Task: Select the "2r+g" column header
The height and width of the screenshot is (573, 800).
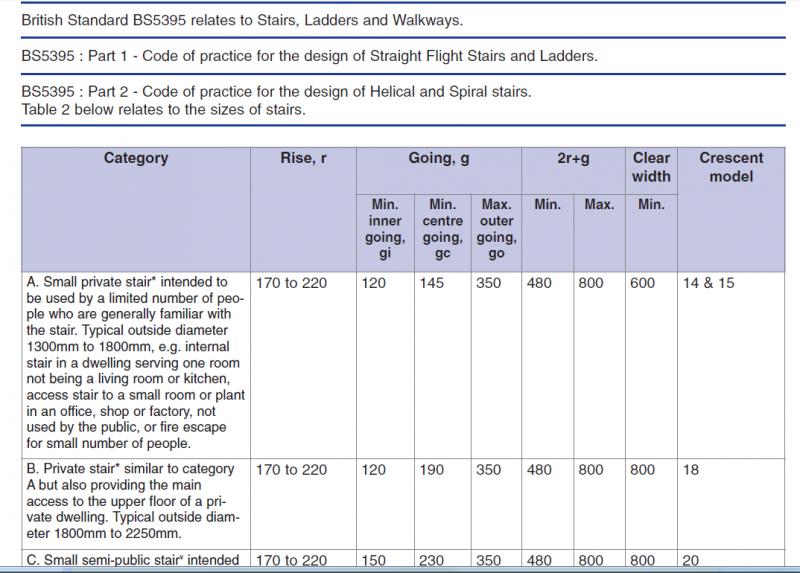Action: 574,158
